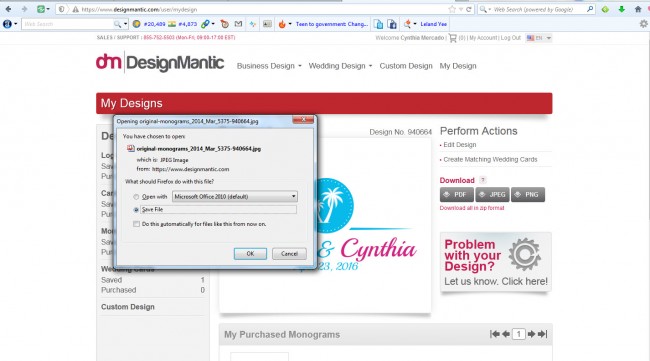Open toolbar settings gear icon
Screen dimensions: 650x361
(643, 24)
